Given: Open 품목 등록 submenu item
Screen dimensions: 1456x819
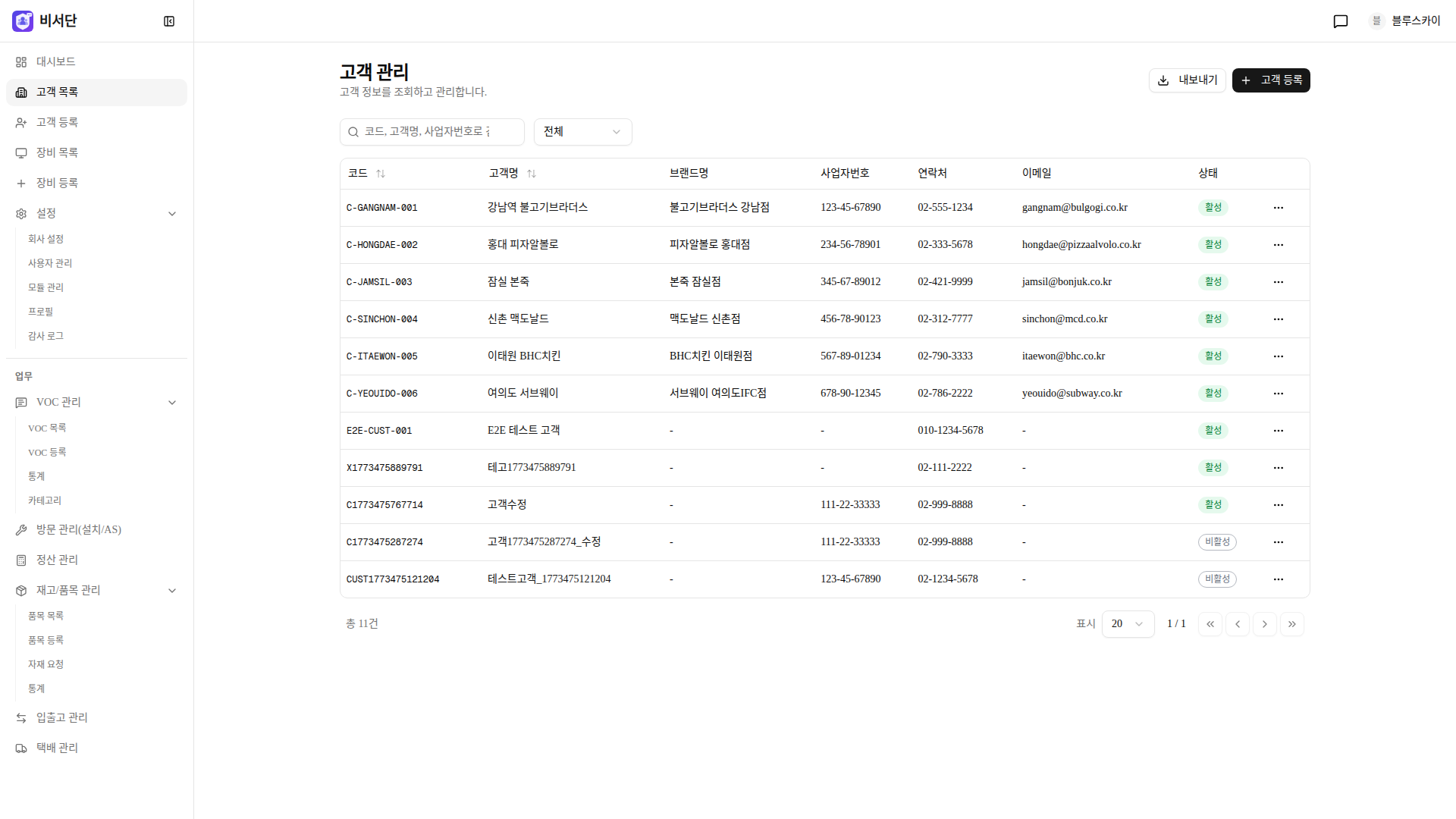Looking at the screenshot, I should tap(45, 641).
